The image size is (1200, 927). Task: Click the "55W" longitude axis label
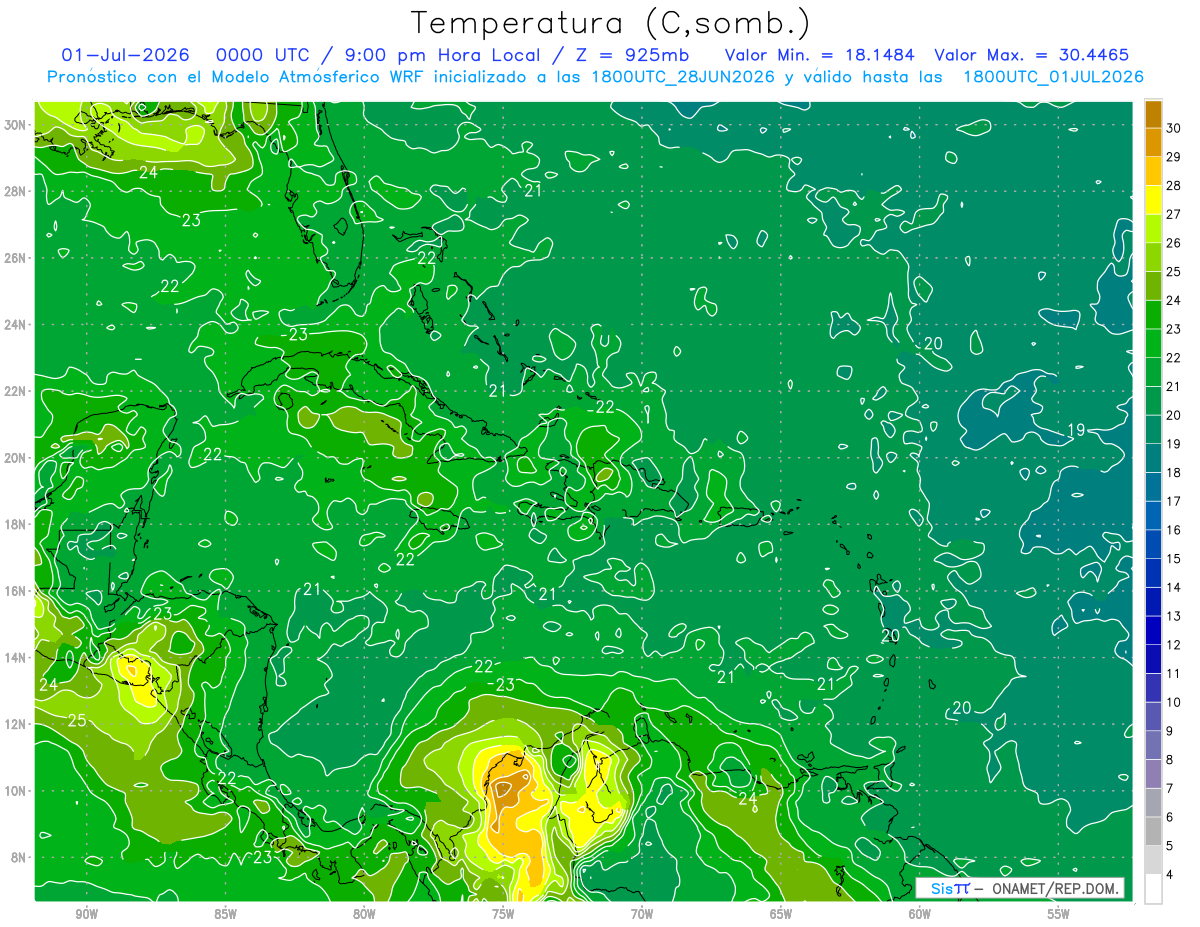click(1059, 914)
